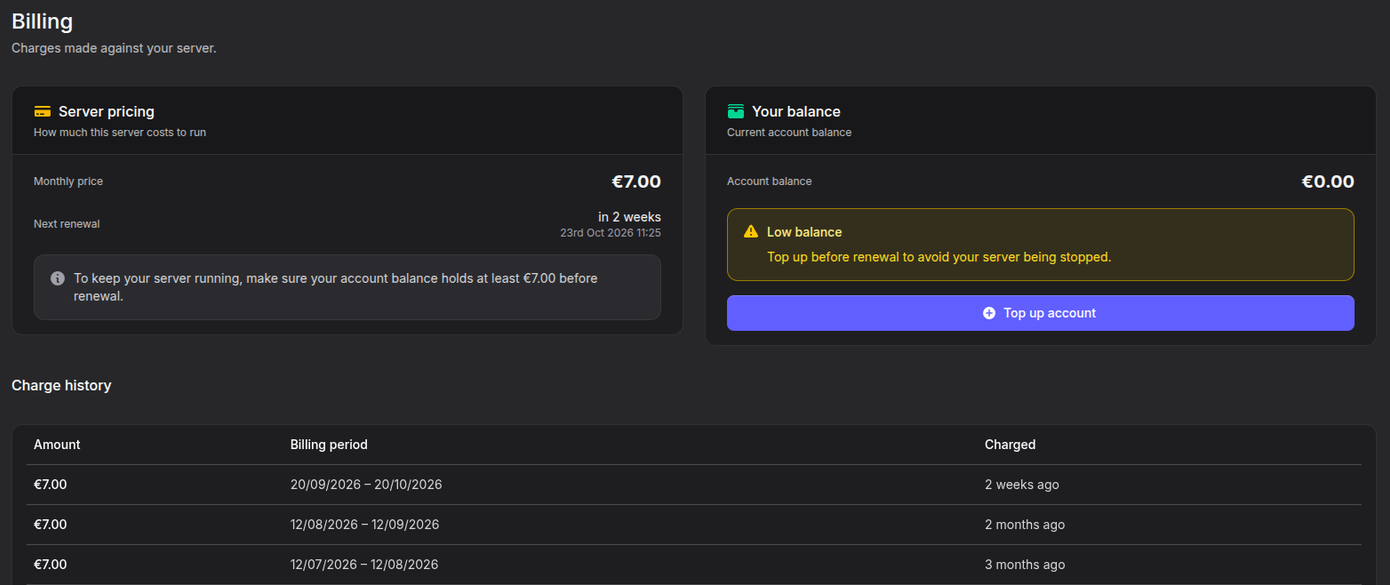Screen dimensions: 1390x585
Task: Click the '3 months ago' charged cell
Action: click(x=1025, y=564)
